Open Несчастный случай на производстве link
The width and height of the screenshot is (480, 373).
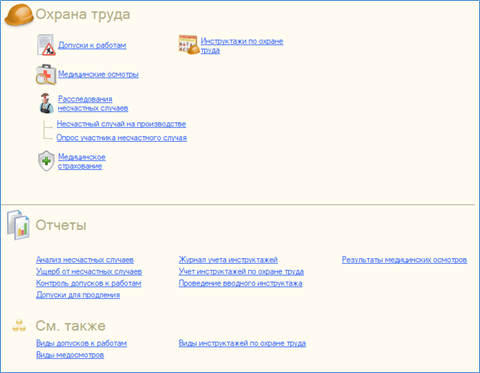click(121, 124)
